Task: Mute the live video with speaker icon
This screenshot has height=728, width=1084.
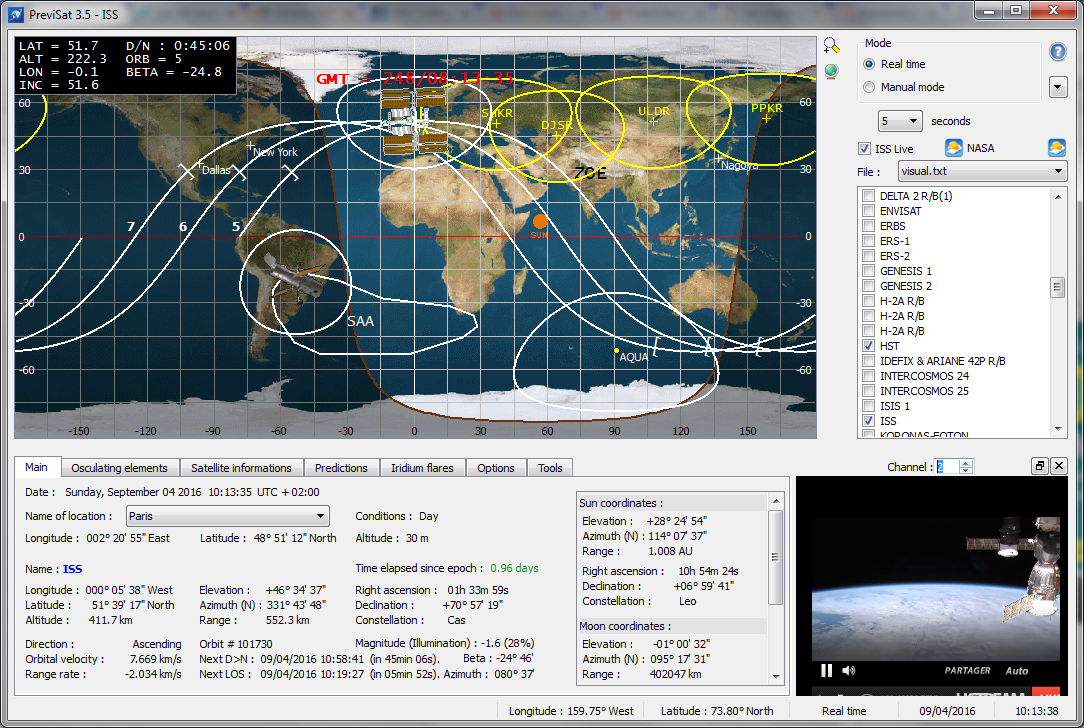Action: click(x=848, y=670)
